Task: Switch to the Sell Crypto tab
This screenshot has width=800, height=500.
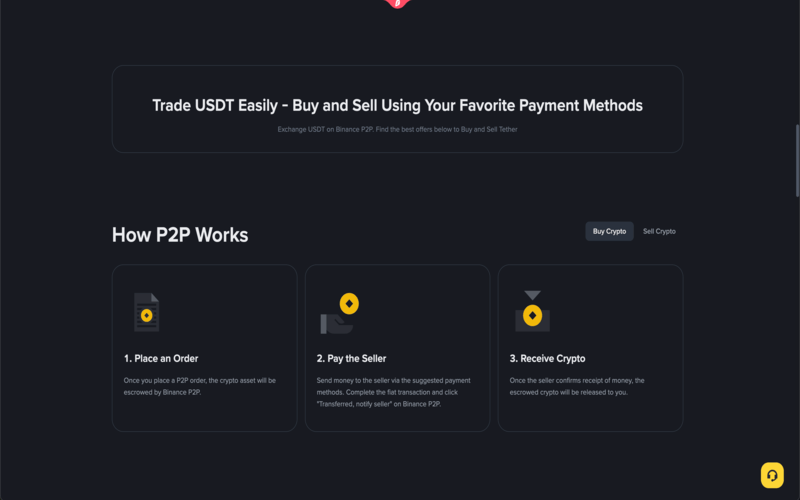Action: (x=659, y=231)
